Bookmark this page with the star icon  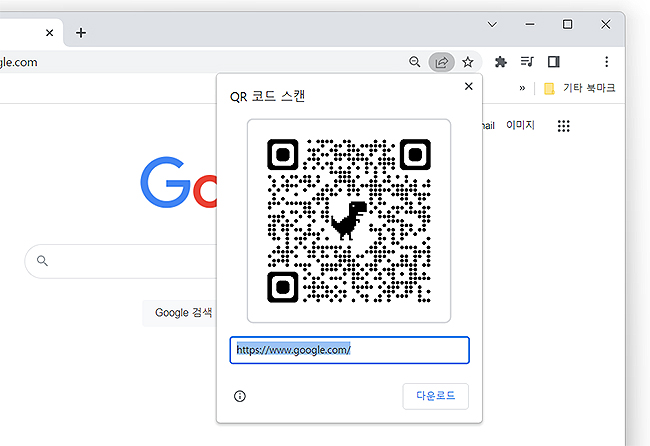(x=468, y=62)
